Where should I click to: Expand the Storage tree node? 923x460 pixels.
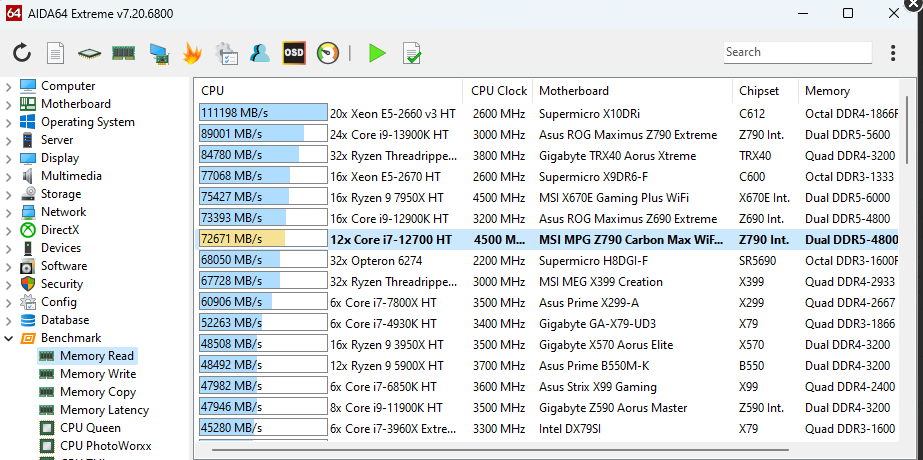click(8, 194)
